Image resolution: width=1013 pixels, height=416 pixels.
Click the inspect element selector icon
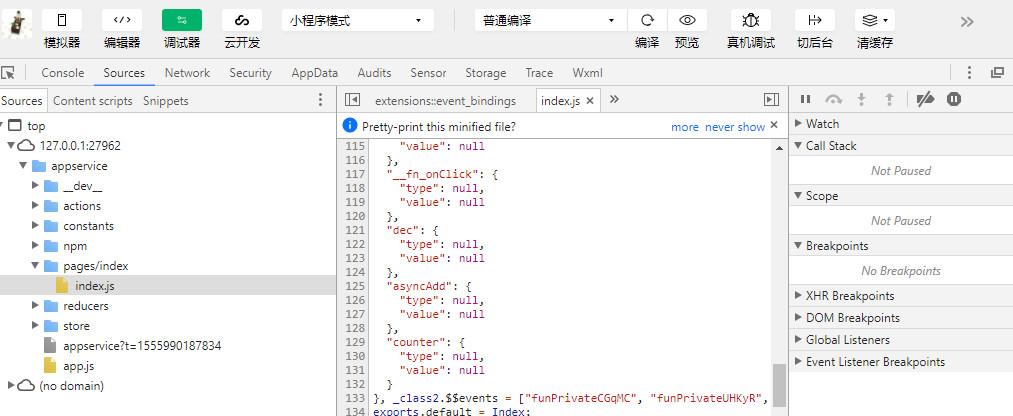9,73
